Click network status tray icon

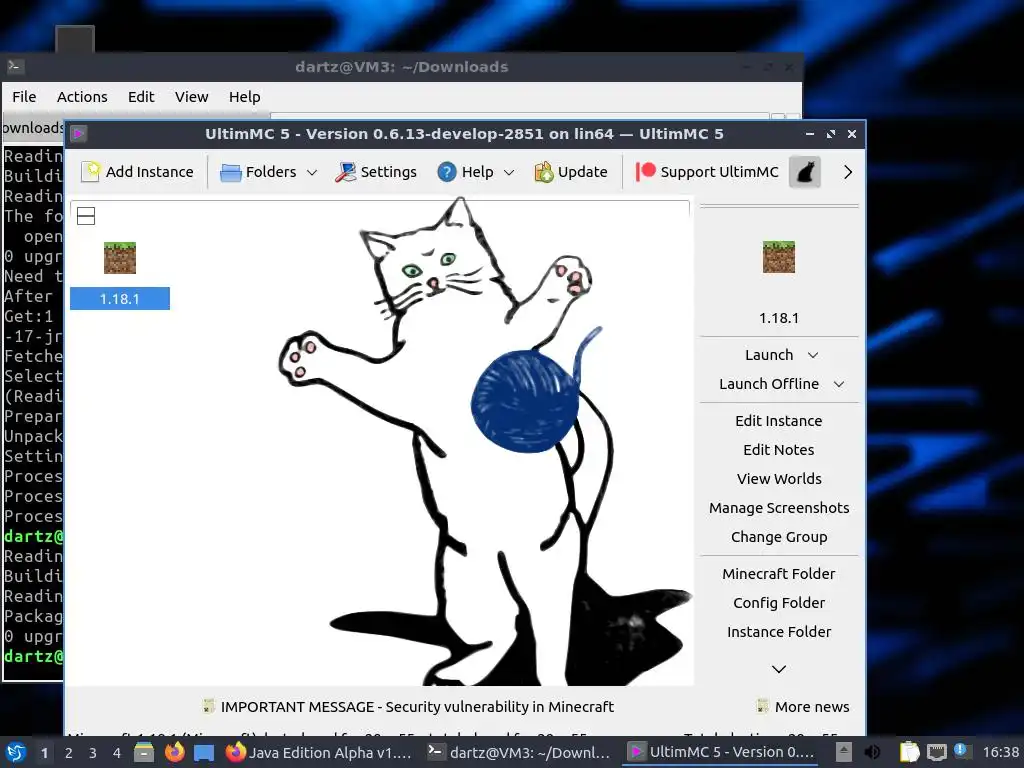[936, 752]
